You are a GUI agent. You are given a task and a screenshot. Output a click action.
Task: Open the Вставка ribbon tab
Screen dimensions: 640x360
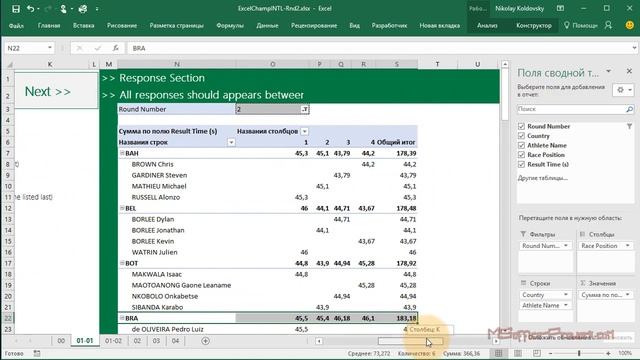(84, 25)
